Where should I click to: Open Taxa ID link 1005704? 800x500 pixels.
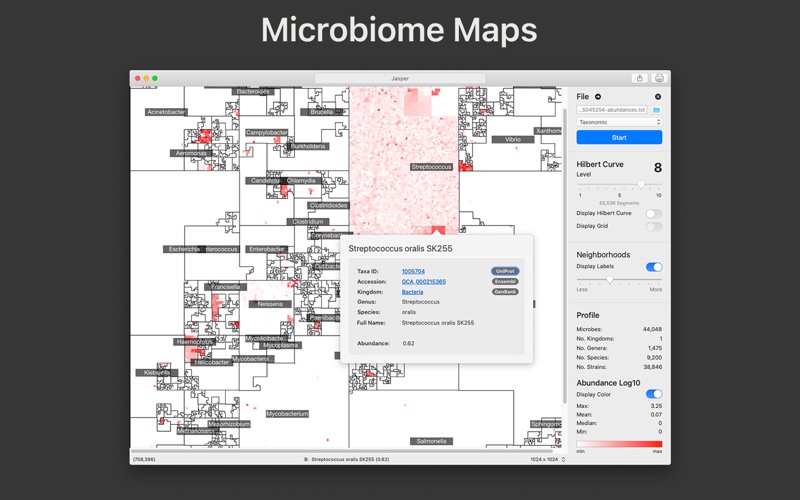pos(413,271)
